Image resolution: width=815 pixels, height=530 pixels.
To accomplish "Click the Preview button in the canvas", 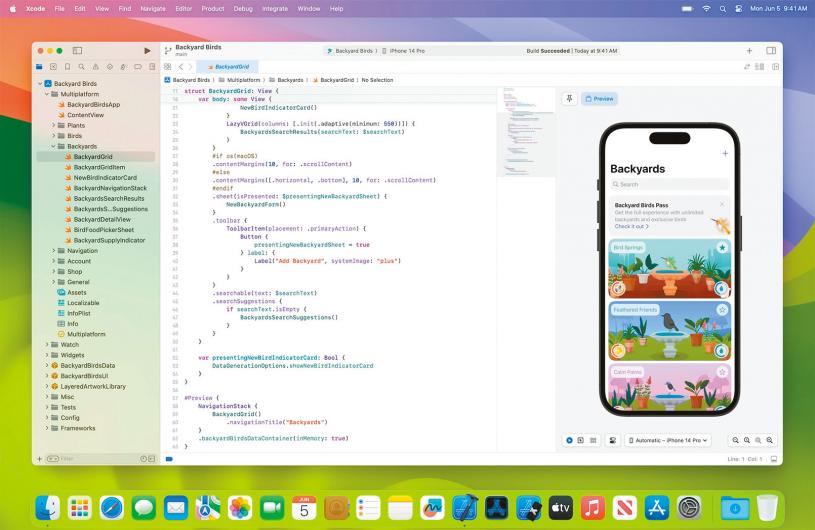I will pos(600,98).
